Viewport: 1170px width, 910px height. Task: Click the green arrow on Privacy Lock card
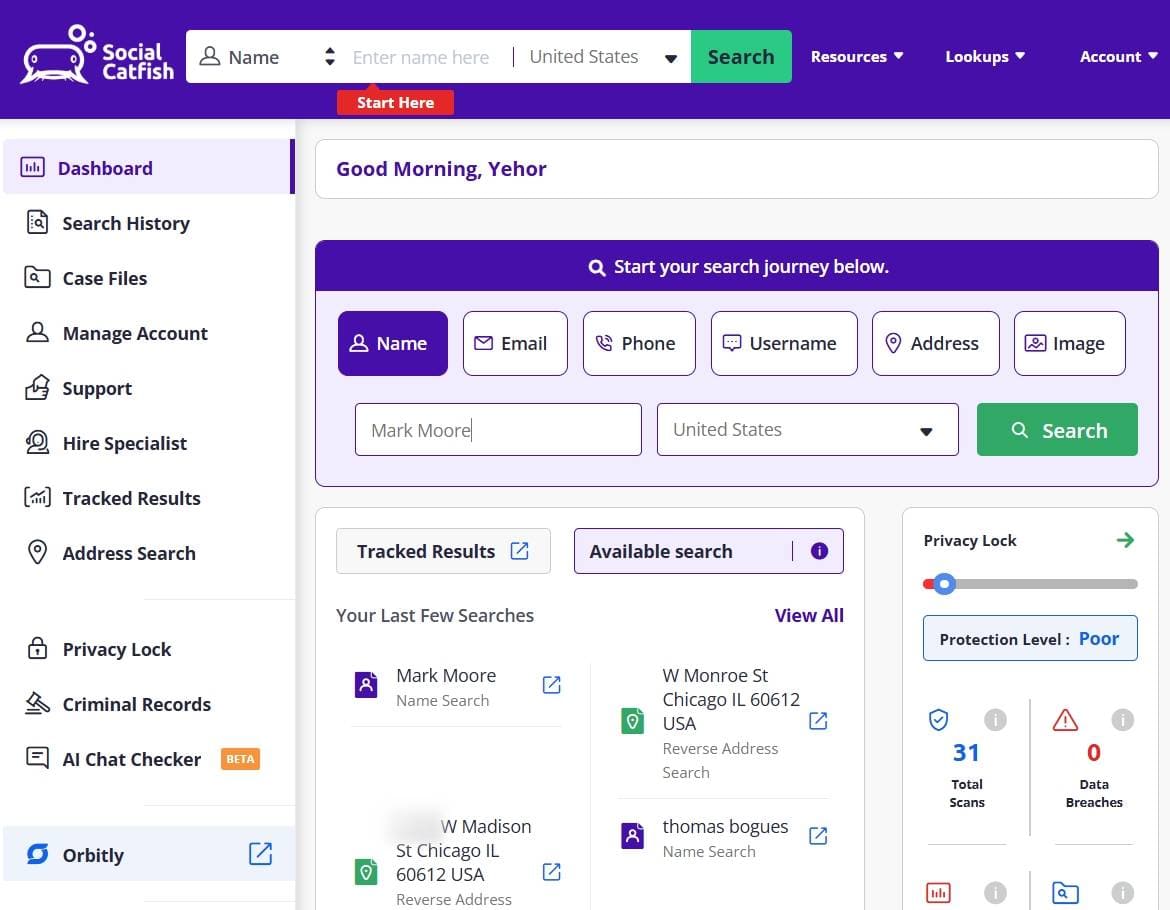point(1125,540)
